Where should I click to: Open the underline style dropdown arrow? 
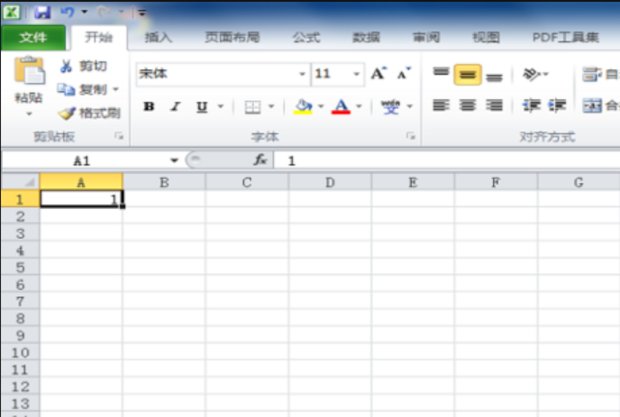click(221, 106)
